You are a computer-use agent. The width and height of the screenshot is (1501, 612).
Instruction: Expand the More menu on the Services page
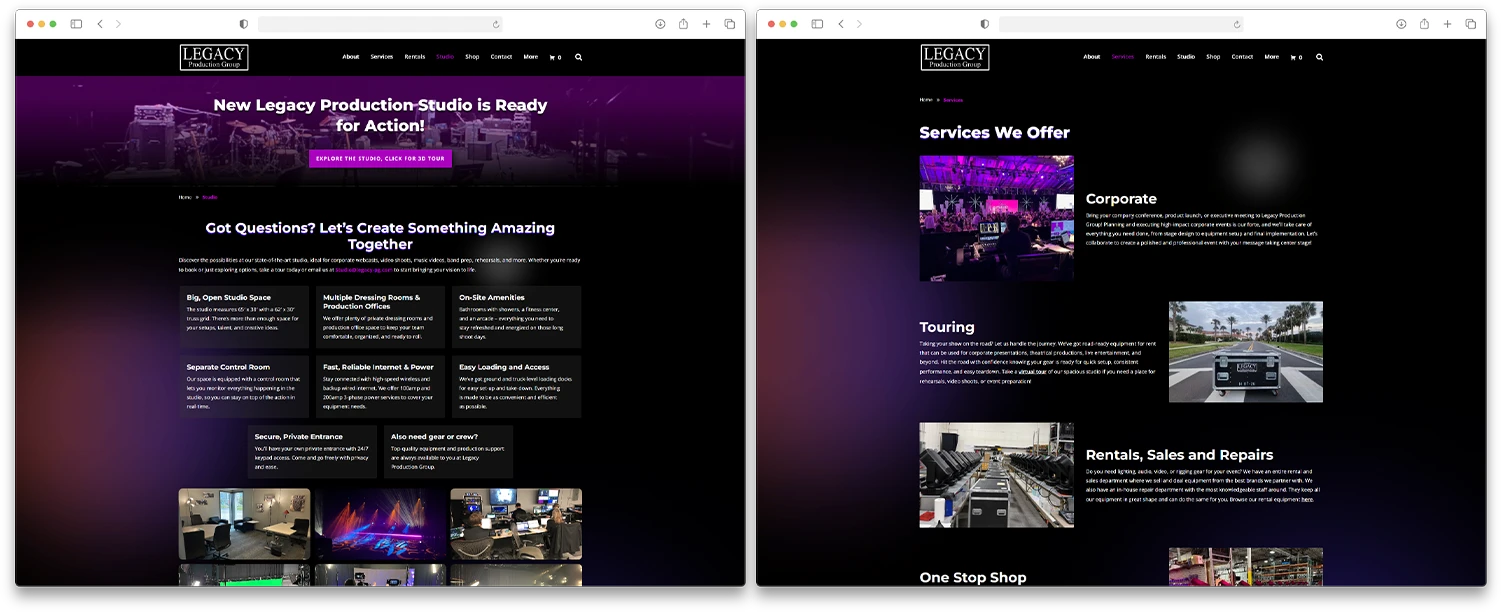click(1271, 57)
